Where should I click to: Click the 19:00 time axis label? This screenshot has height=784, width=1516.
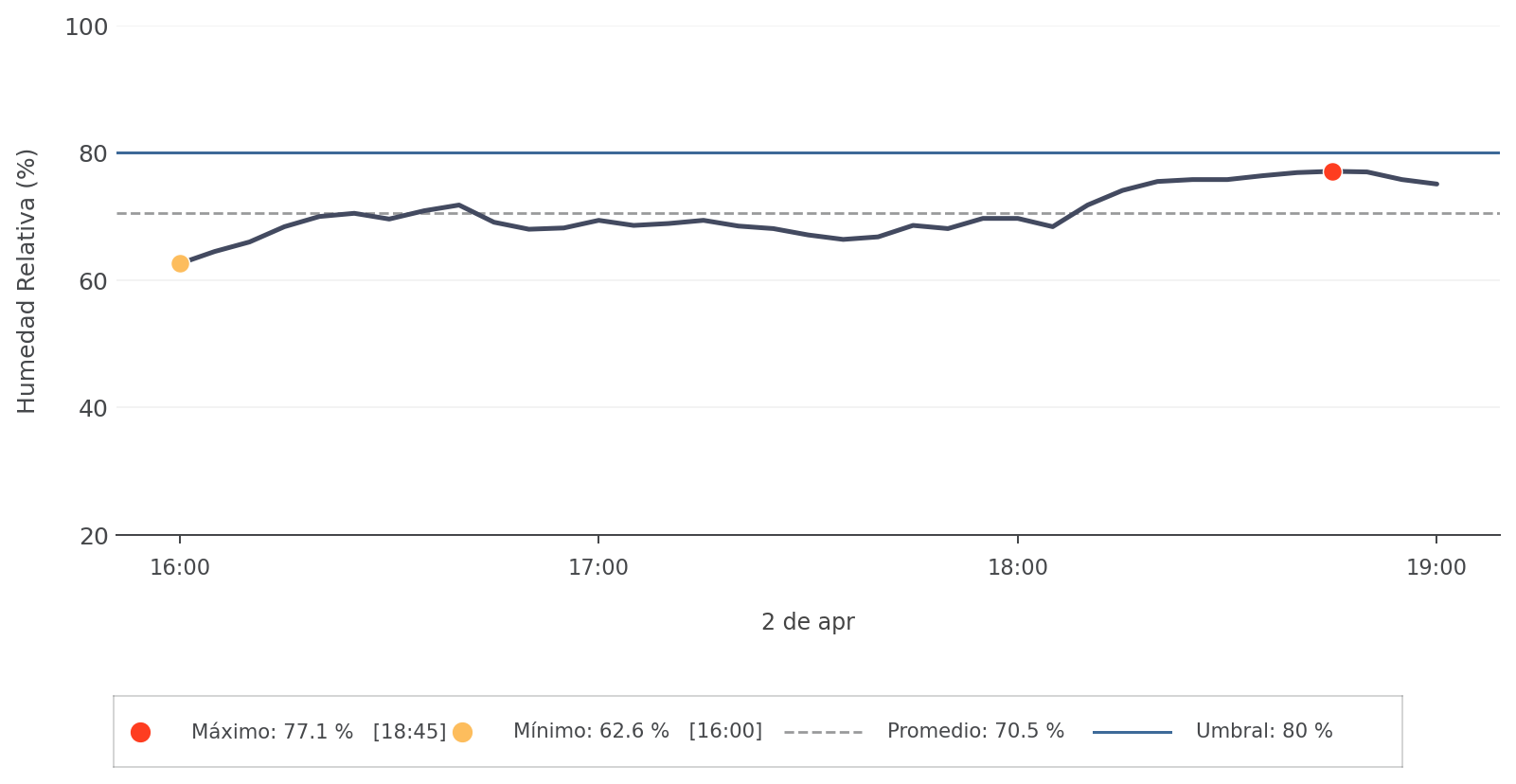[x=1436, y=568]
